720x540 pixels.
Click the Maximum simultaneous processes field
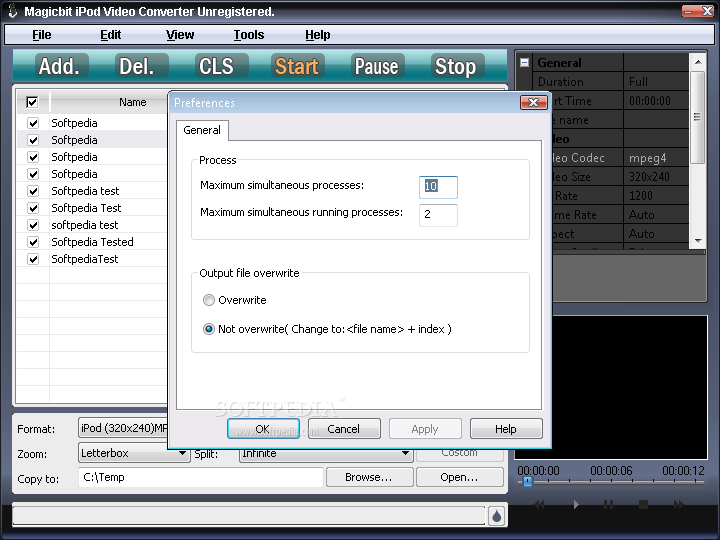click(x=438, y=187)
